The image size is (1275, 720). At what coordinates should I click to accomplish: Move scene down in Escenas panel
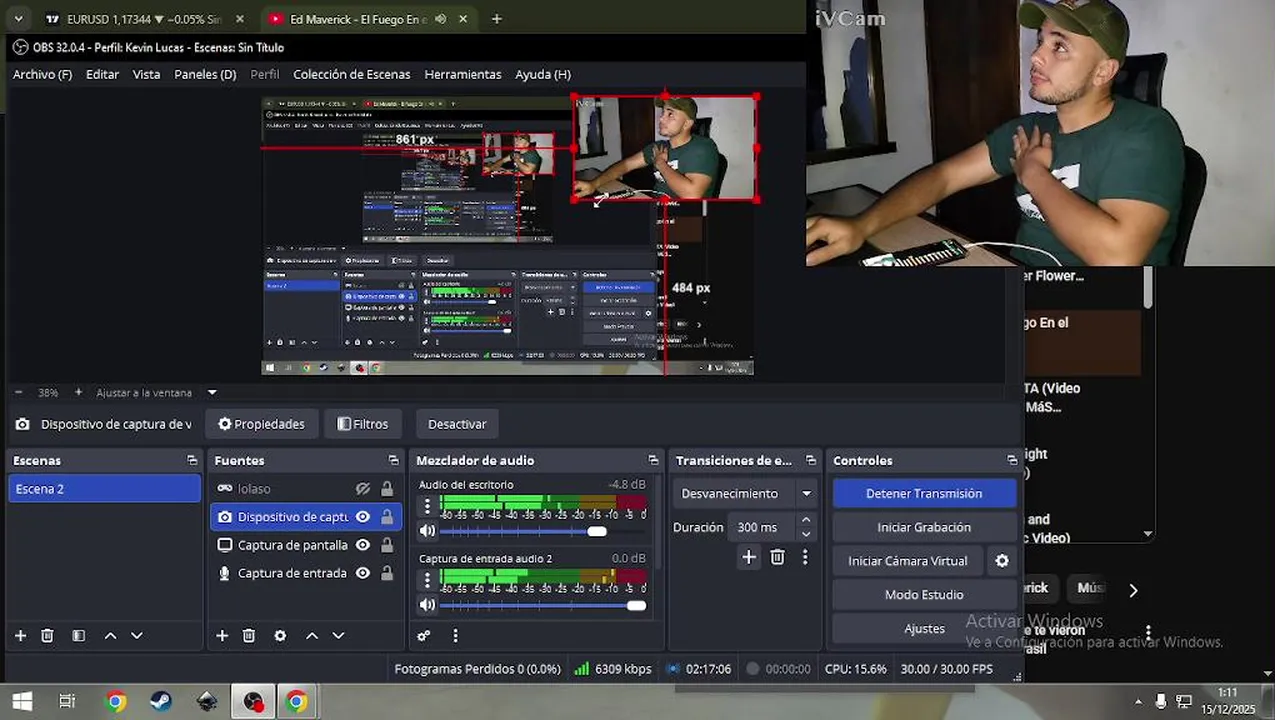point(137,636)
